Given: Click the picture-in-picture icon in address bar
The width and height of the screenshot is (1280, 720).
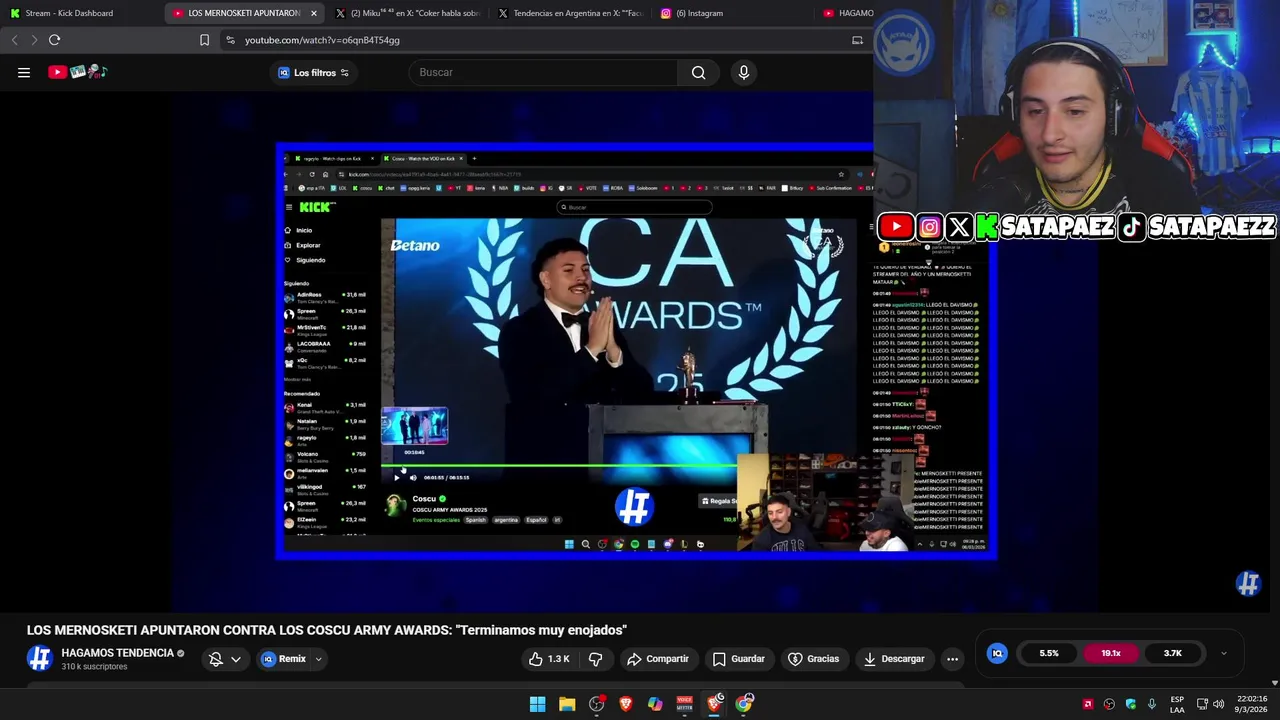Looking at the screenshot, I should tap(857, 40).
